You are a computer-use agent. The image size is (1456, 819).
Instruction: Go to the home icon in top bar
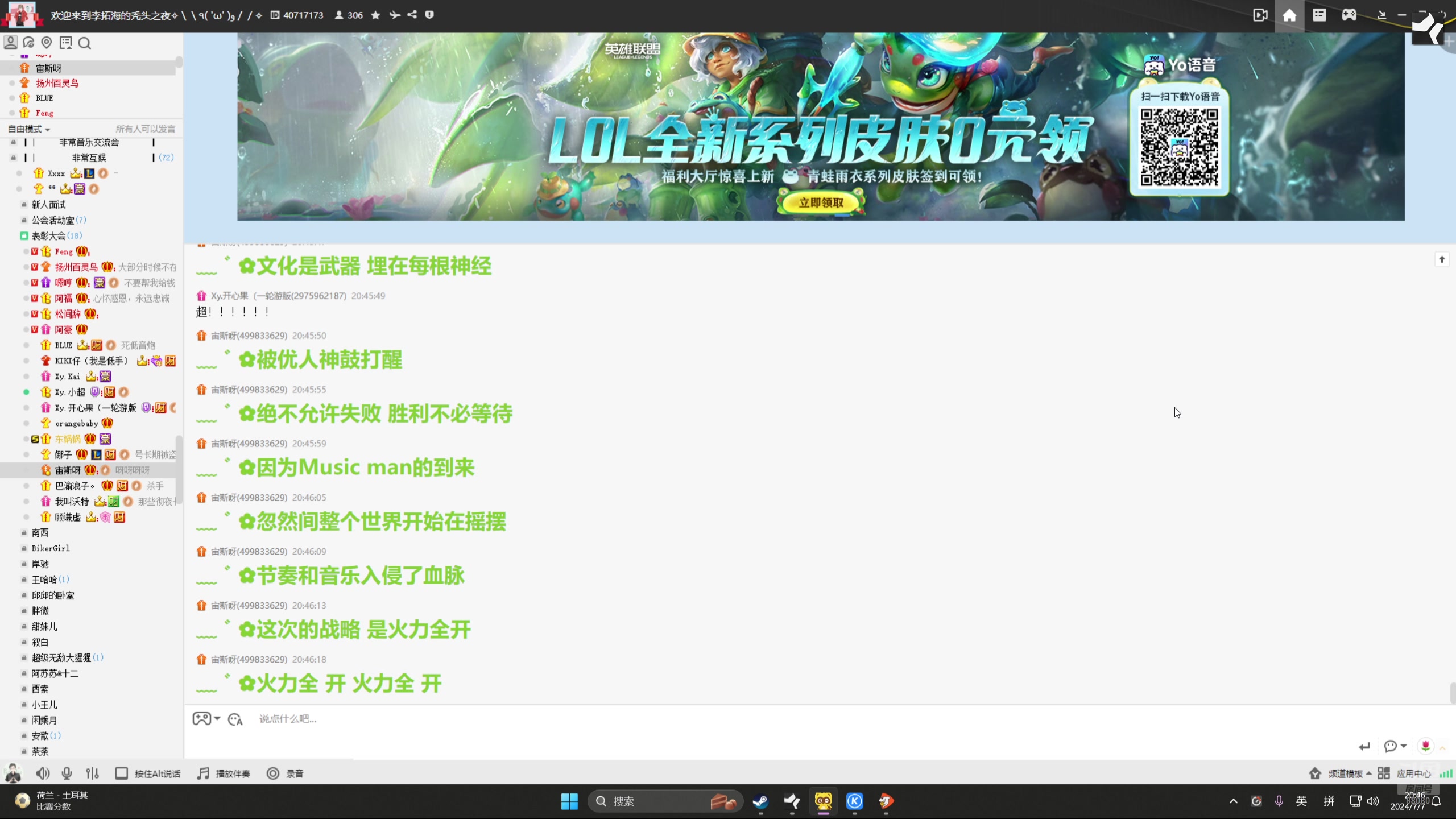point(1289,15)
